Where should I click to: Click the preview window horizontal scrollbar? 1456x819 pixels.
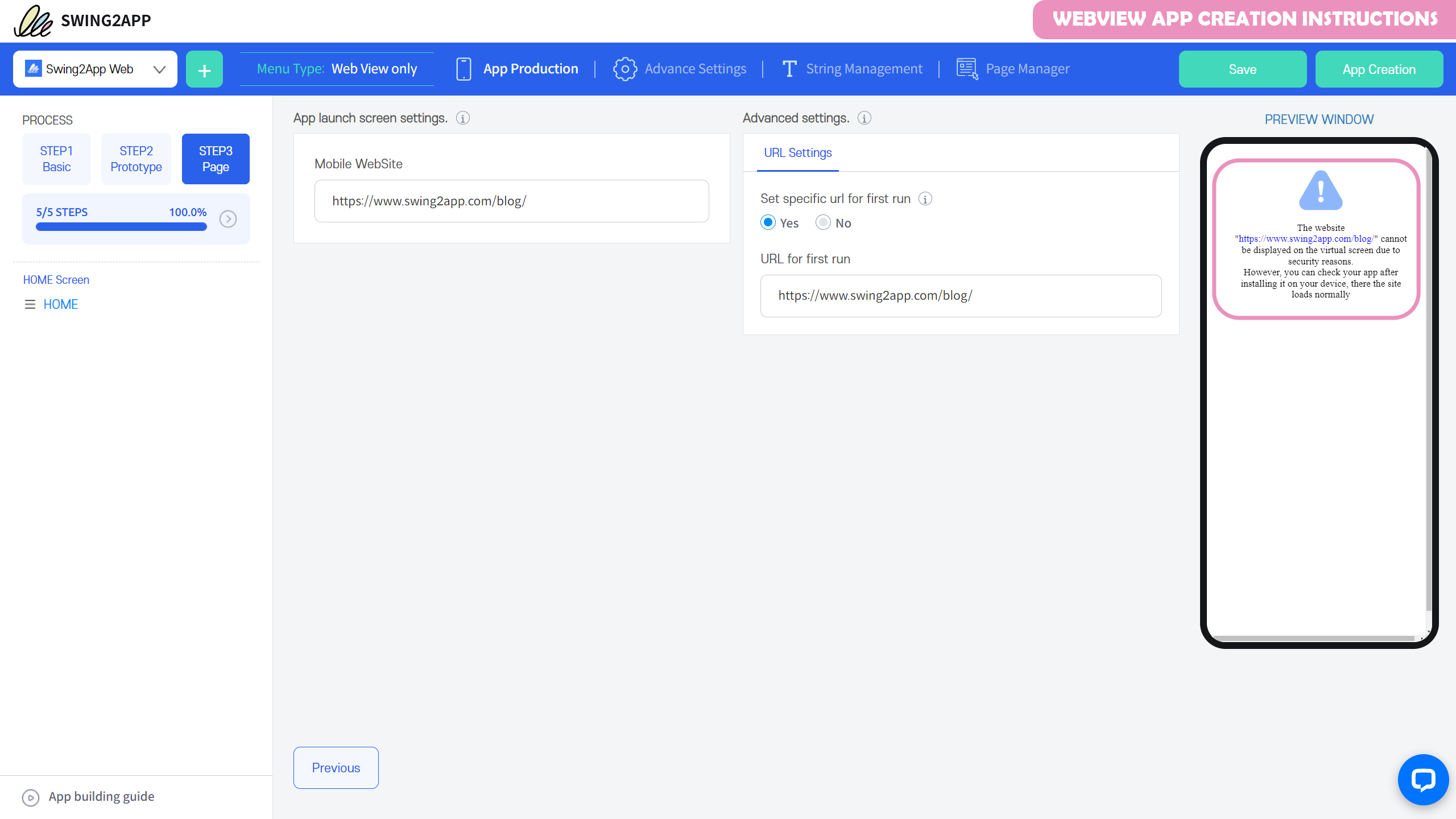(1314, 638)
